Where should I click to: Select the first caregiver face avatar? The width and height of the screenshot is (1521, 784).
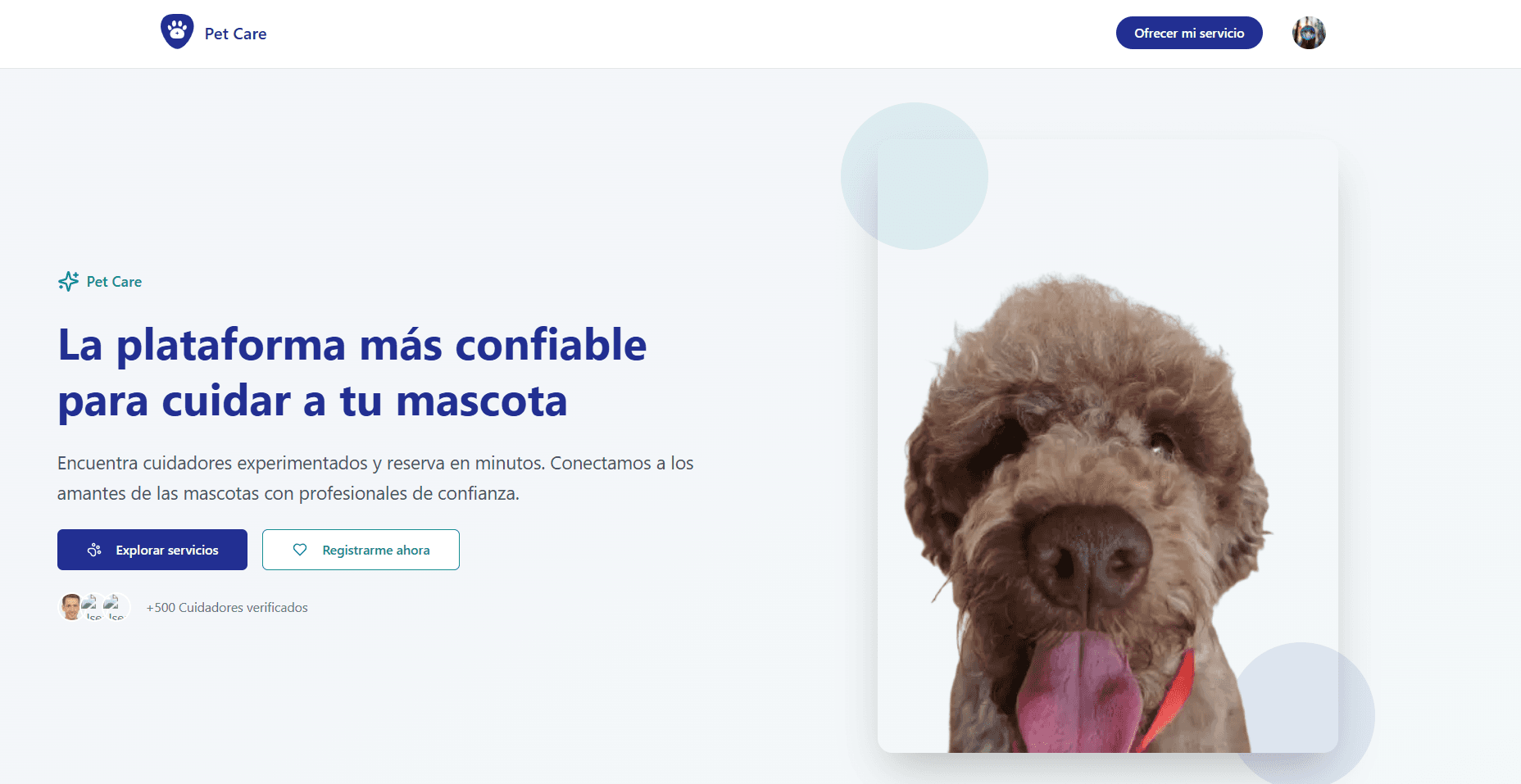coord(71,607)
